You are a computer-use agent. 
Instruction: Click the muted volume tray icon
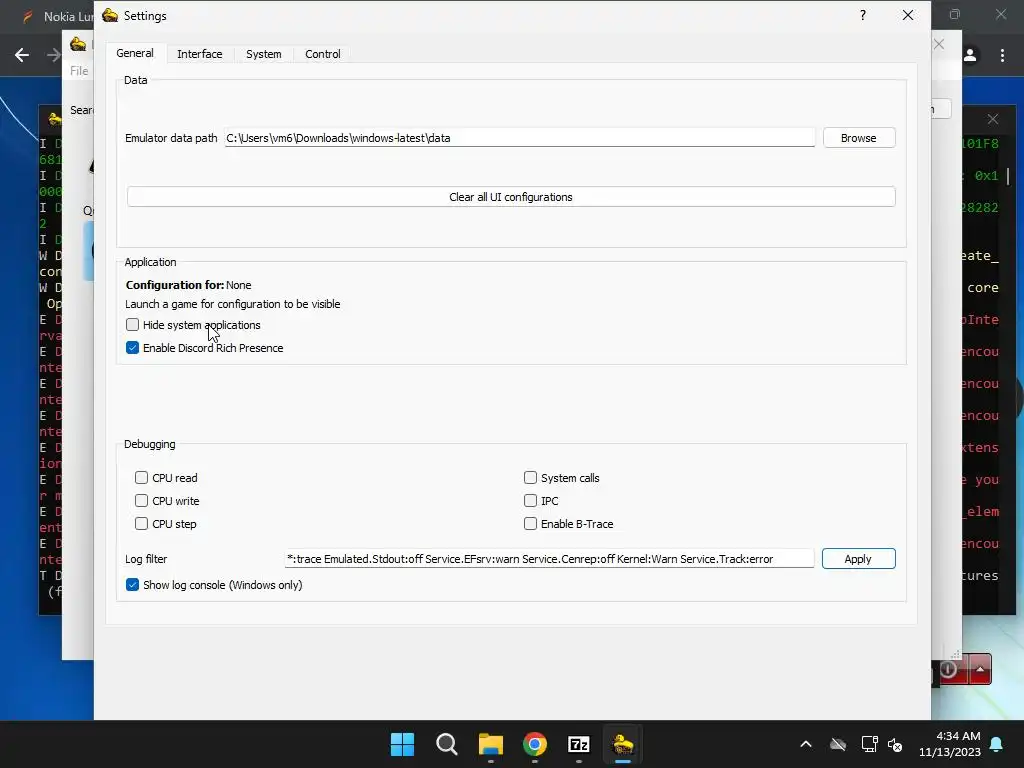coord(895,744)
